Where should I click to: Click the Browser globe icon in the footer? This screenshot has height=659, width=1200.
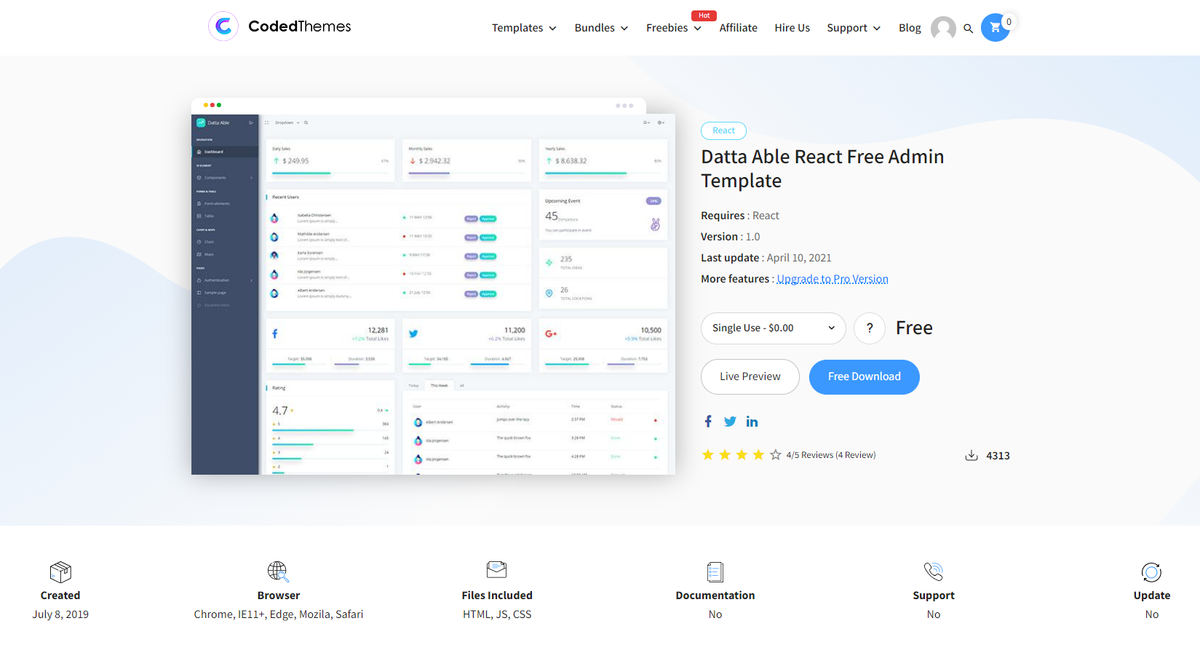(278, 571)
